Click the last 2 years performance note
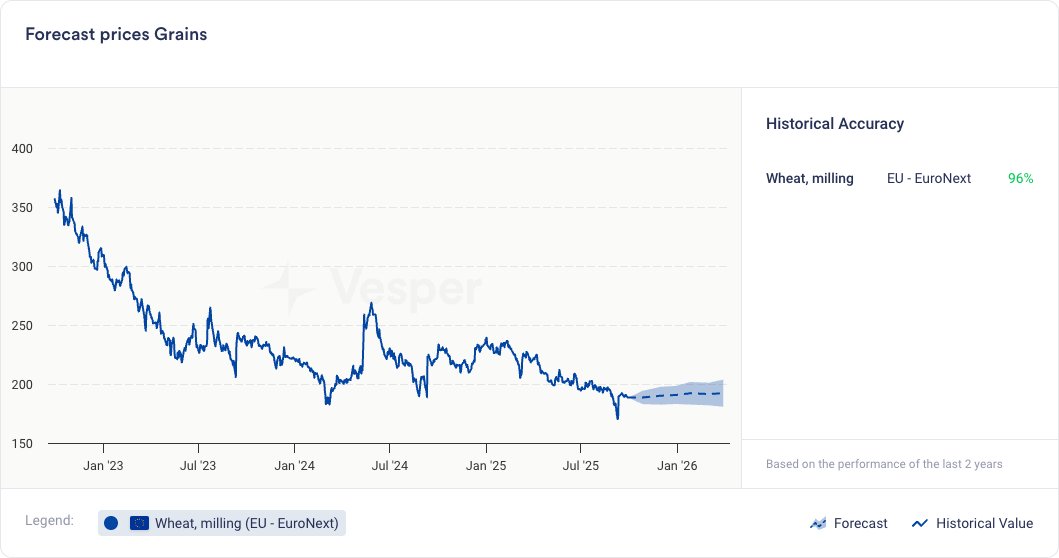This screenshot has height=558, width=1059. click(884, 464)
